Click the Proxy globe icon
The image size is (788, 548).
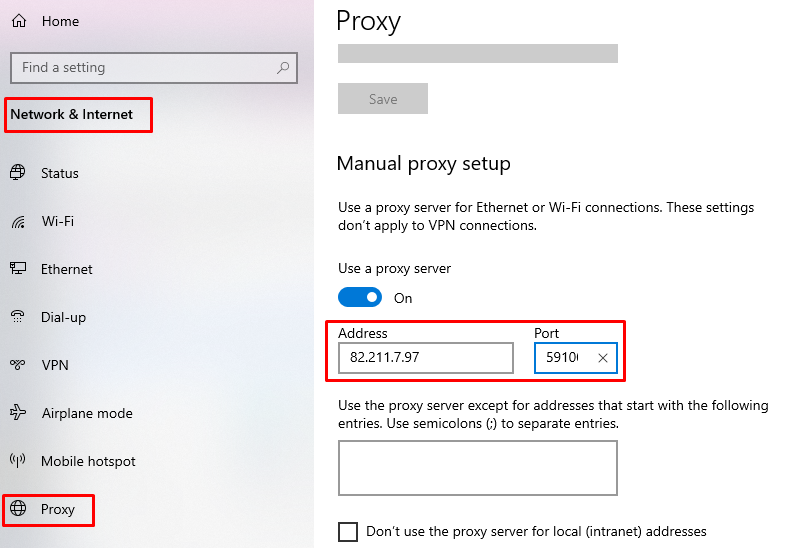point(18,508)
